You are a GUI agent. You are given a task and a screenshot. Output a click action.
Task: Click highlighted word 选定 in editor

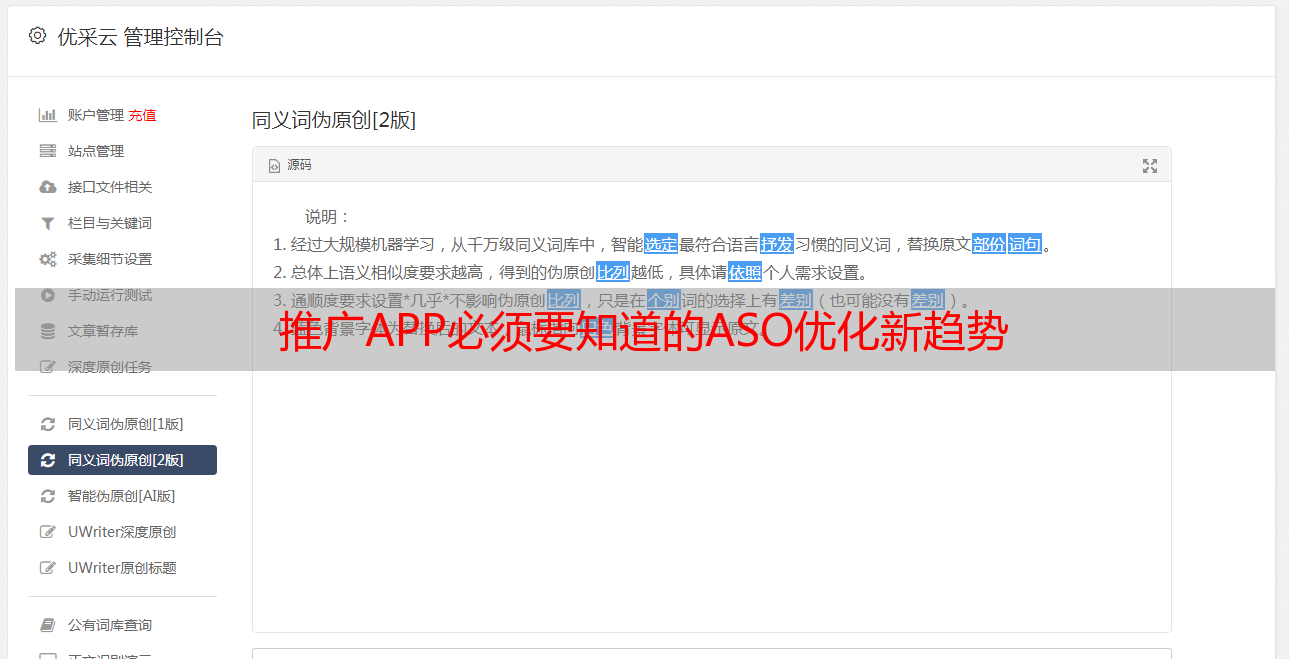(x=661, y=244)
